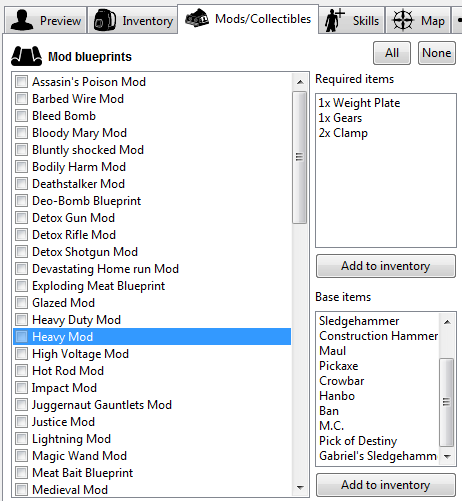This screenshot has height=501, width=462.
Task: Check Deo-Bomb Blueprint checkbox
Action: pos(21,200)
